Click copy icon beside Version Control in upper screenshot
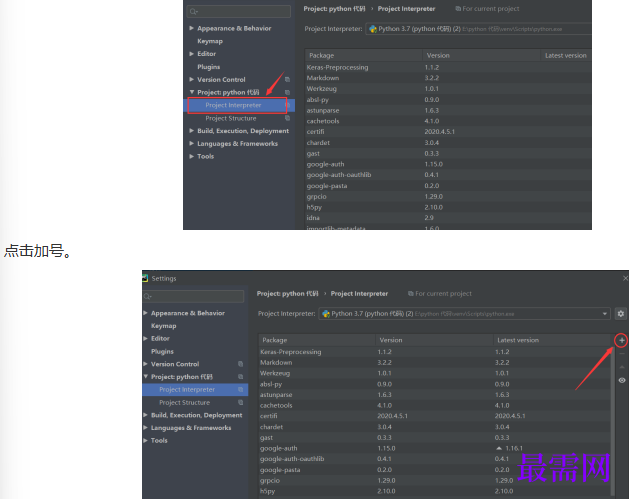The width and height of the screenshot is (629, 499). click(287, 79)
